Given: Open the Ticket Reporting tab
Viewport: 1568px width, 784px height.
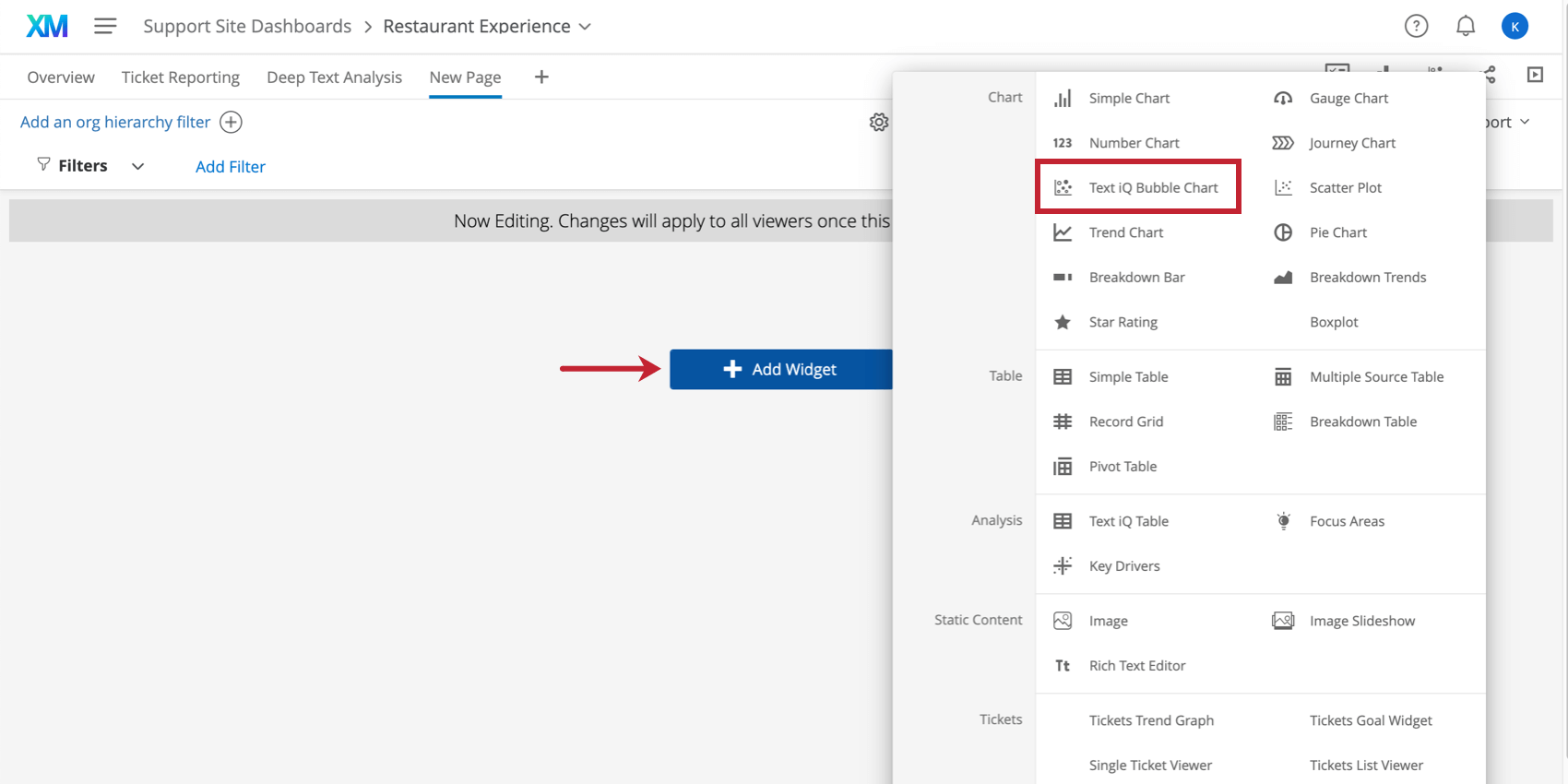Looking at the screenshot, I should [x=181, y=77].
